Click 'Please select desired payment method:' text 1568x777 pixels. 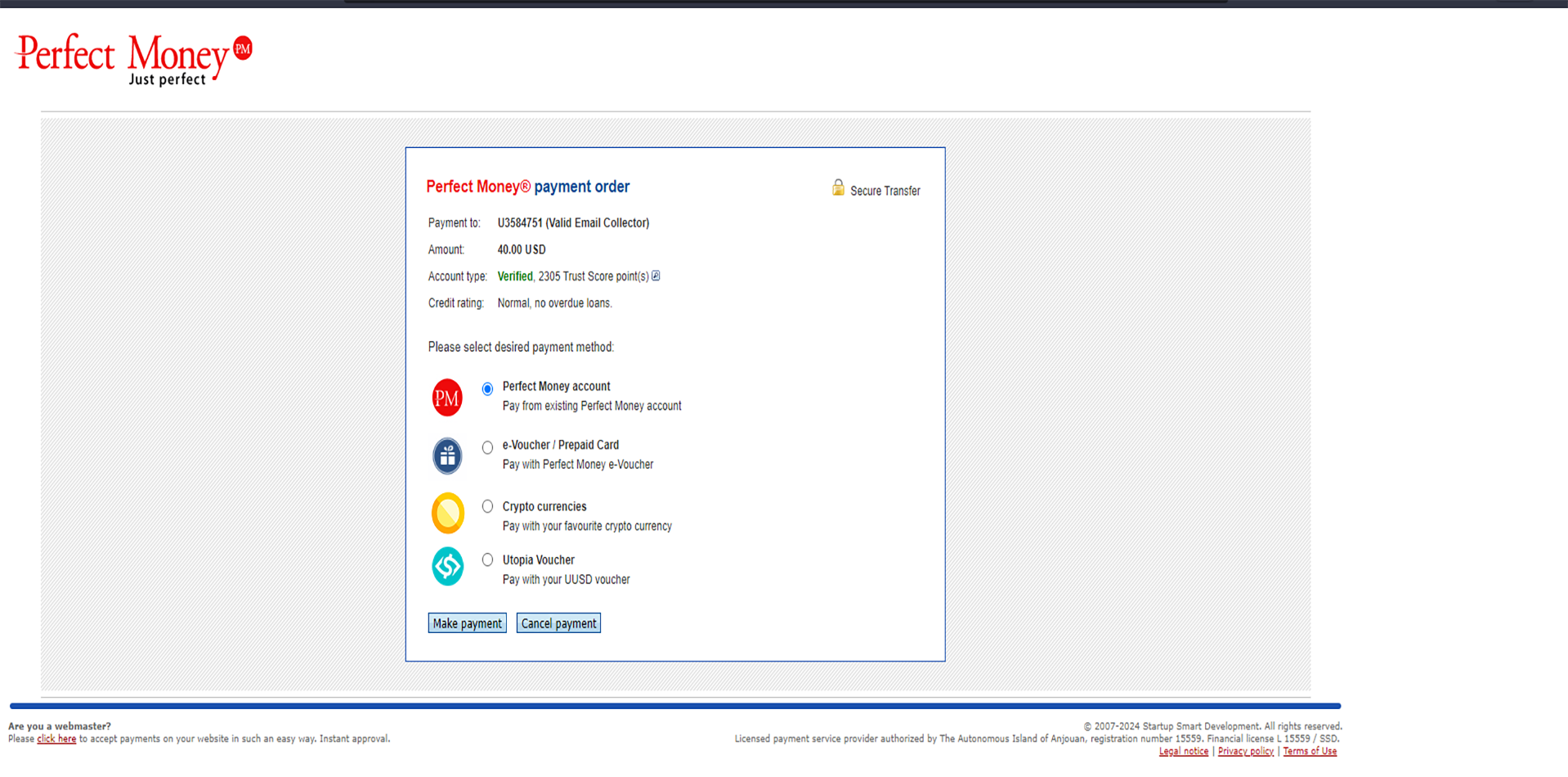[x=521, y=347]
